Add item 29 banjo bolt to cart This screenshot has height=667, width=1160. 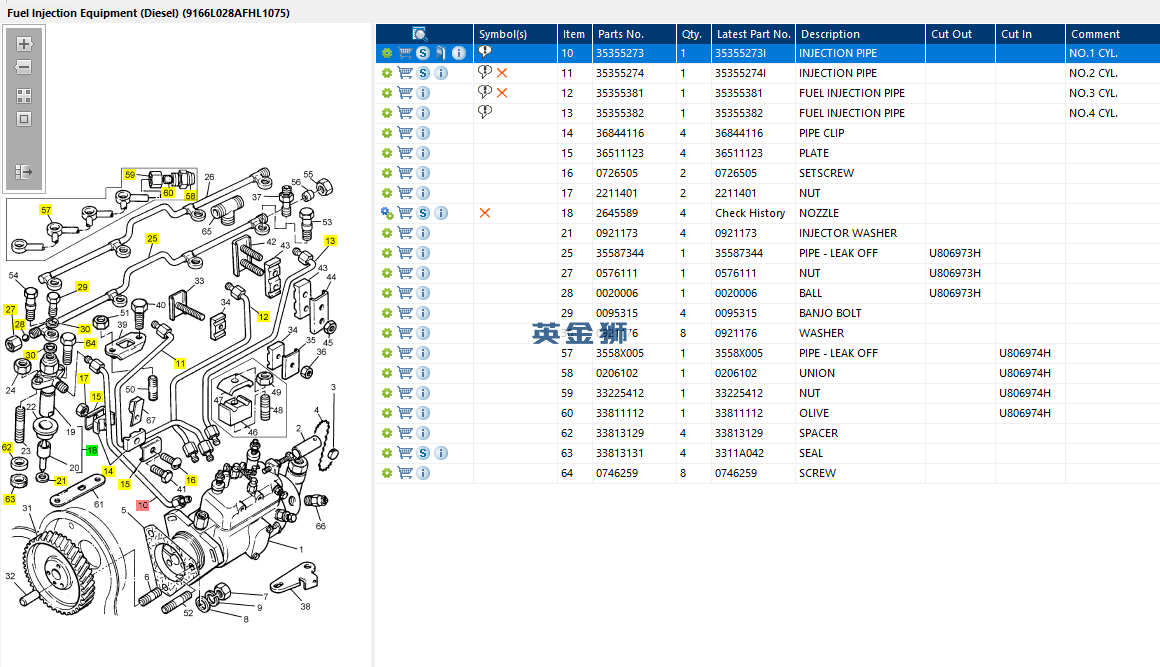tap(405, 313)
